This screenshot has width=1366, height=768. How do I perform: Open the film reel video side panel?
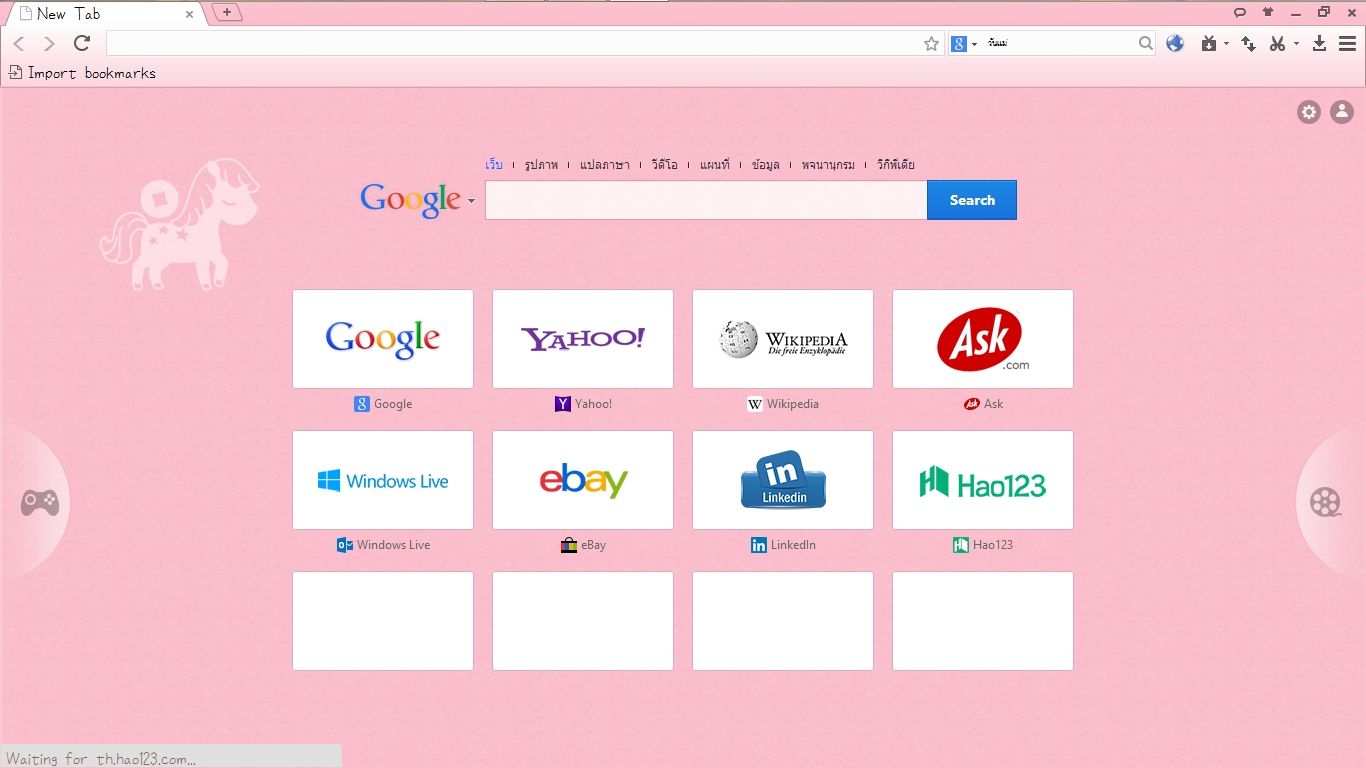pos(1326,502)
